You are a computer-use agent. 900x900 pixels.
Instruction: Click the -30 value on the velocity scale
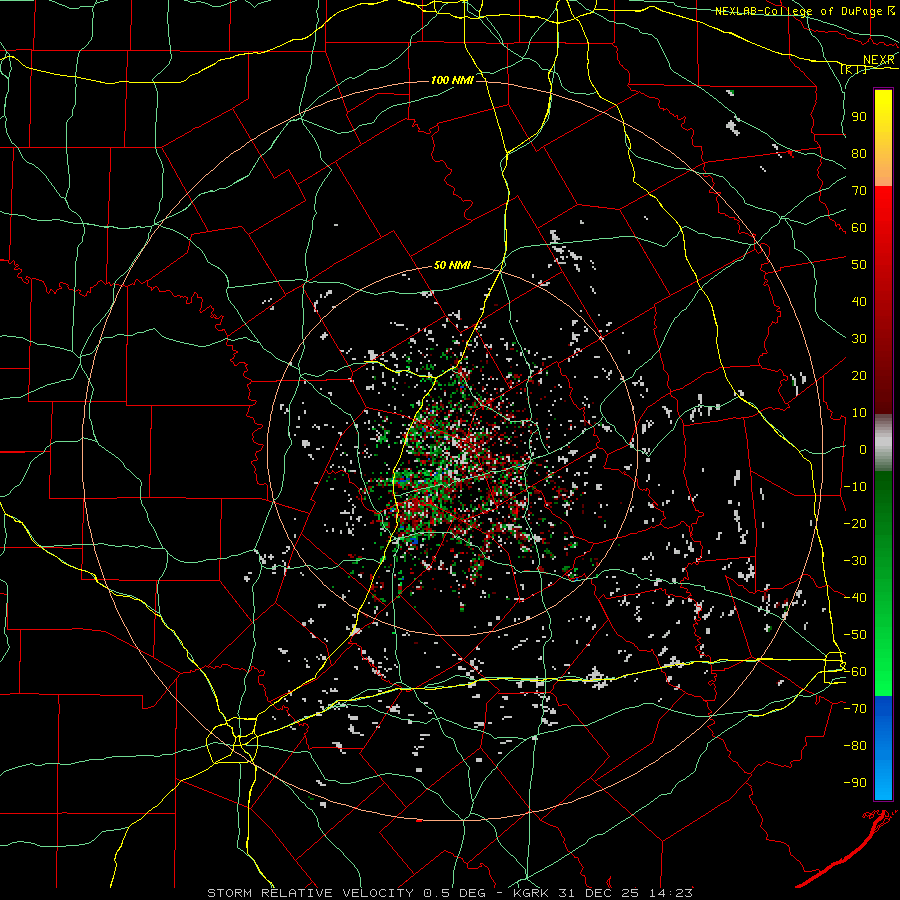click(x=855, y=561)
